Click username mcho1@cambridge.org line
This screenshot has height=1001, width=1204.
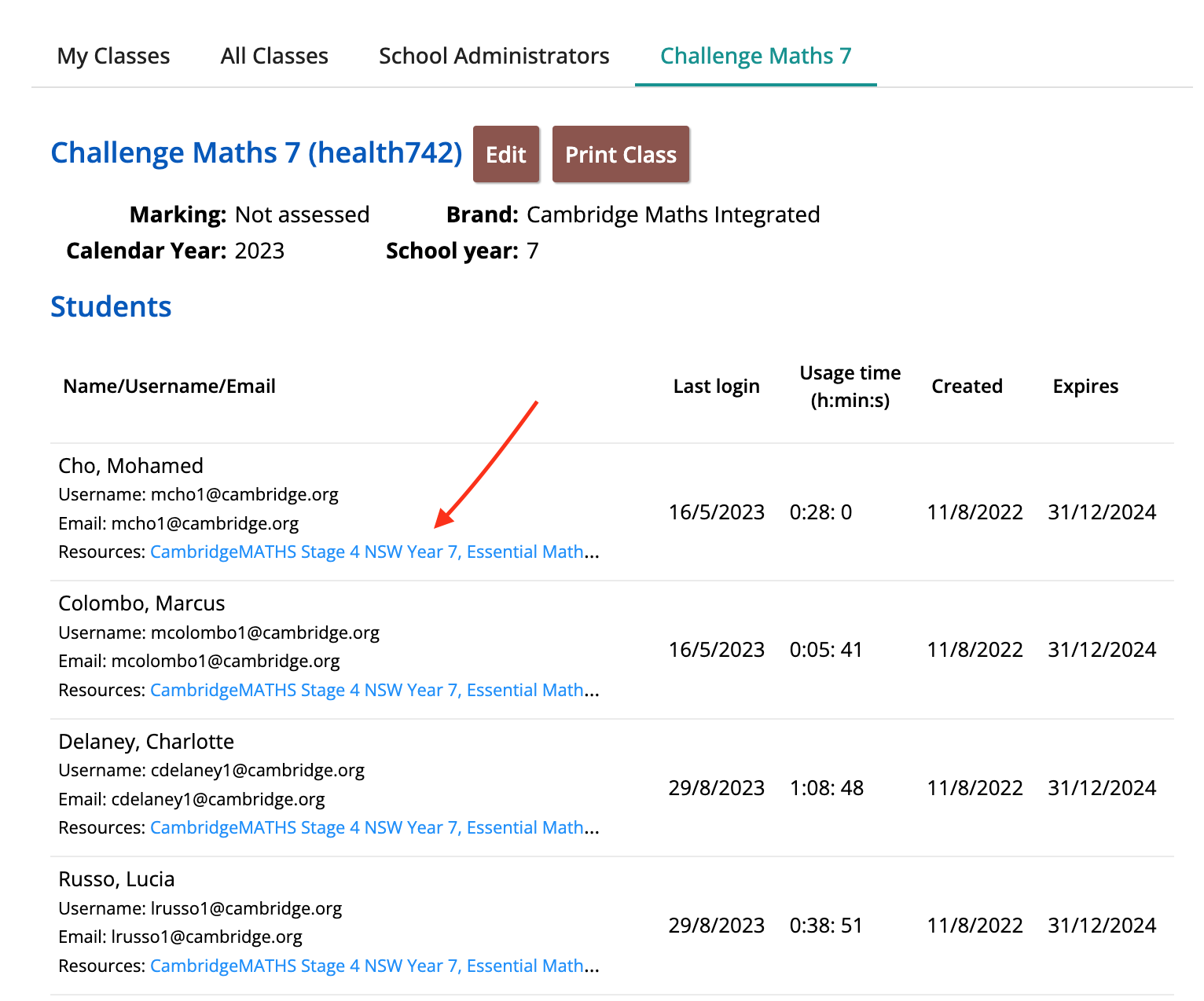point(198,494)
